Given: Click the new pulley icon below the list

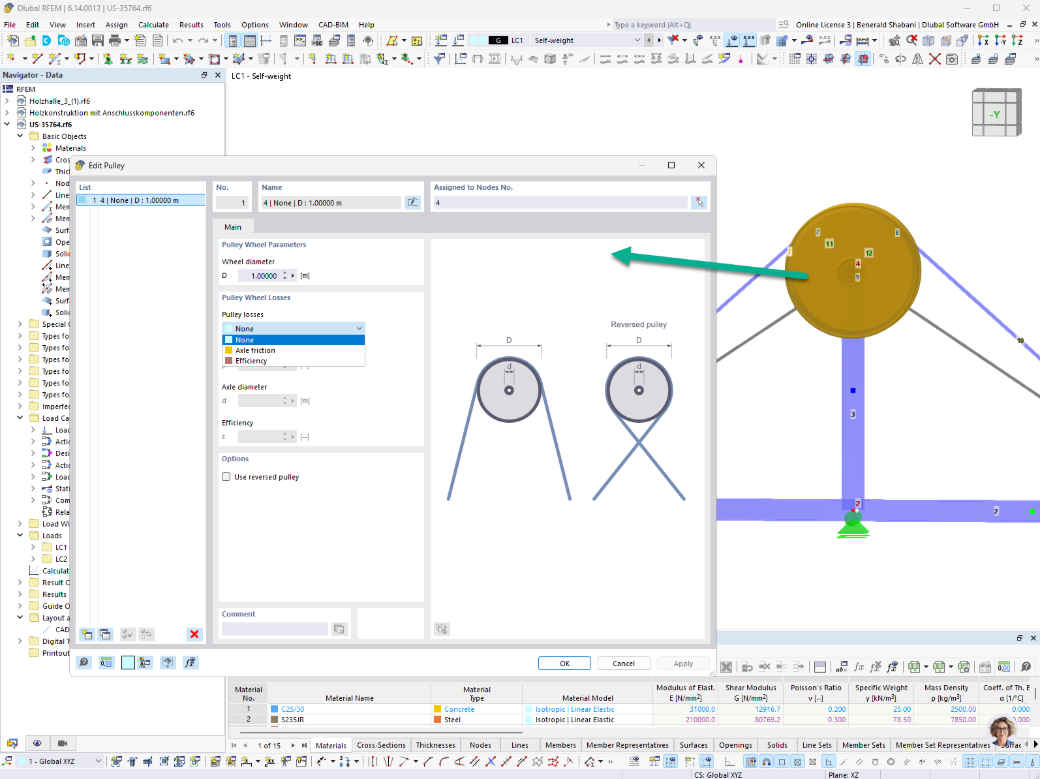Looking at the screenshot, I should (x=86, y=634).
